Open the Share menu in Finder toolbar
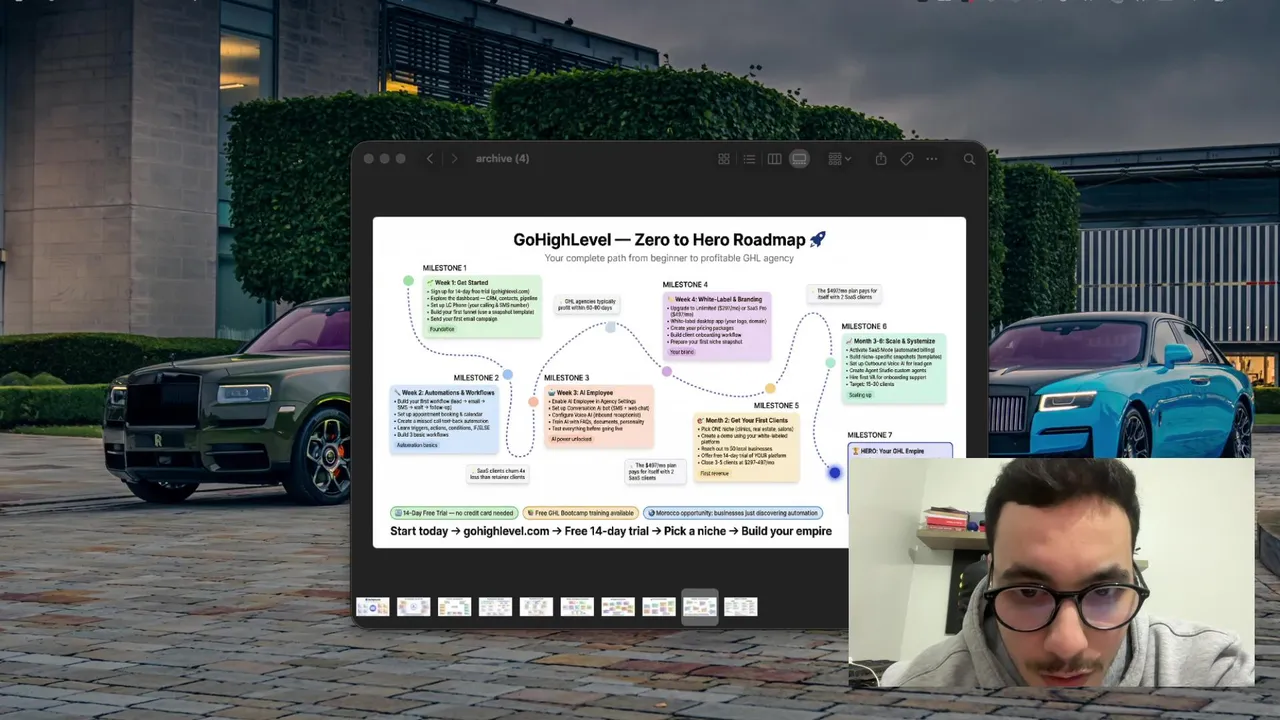Viewport: 1280px width, 720px height. 881,159
